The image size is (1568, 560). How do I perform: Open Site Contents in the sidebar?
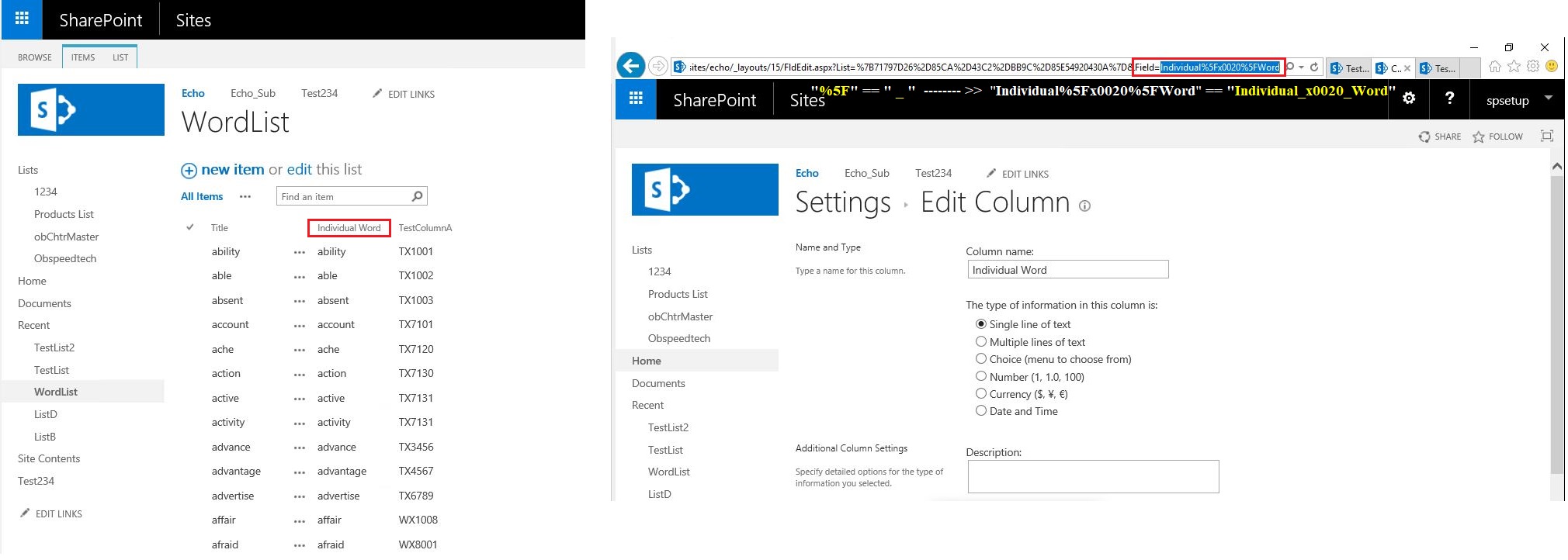pos(49,458)
